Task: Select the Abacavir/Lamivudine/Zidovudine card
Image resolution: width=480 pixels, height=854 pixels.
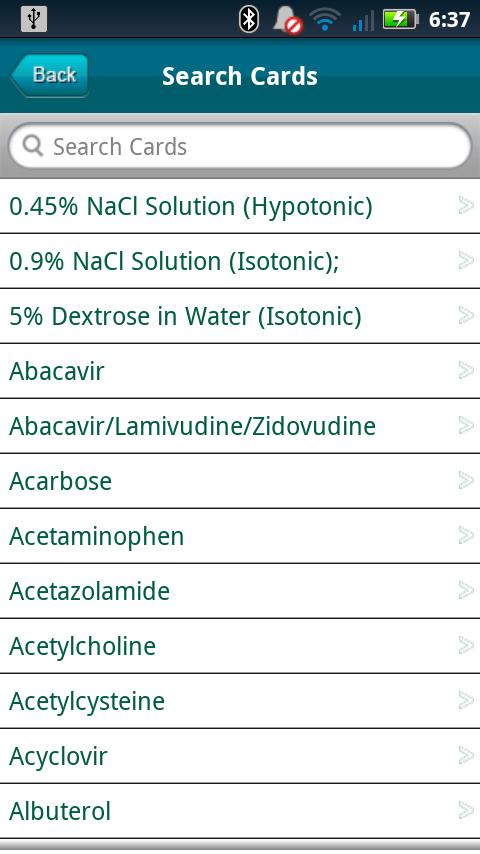Action: [x=240, y=426]
